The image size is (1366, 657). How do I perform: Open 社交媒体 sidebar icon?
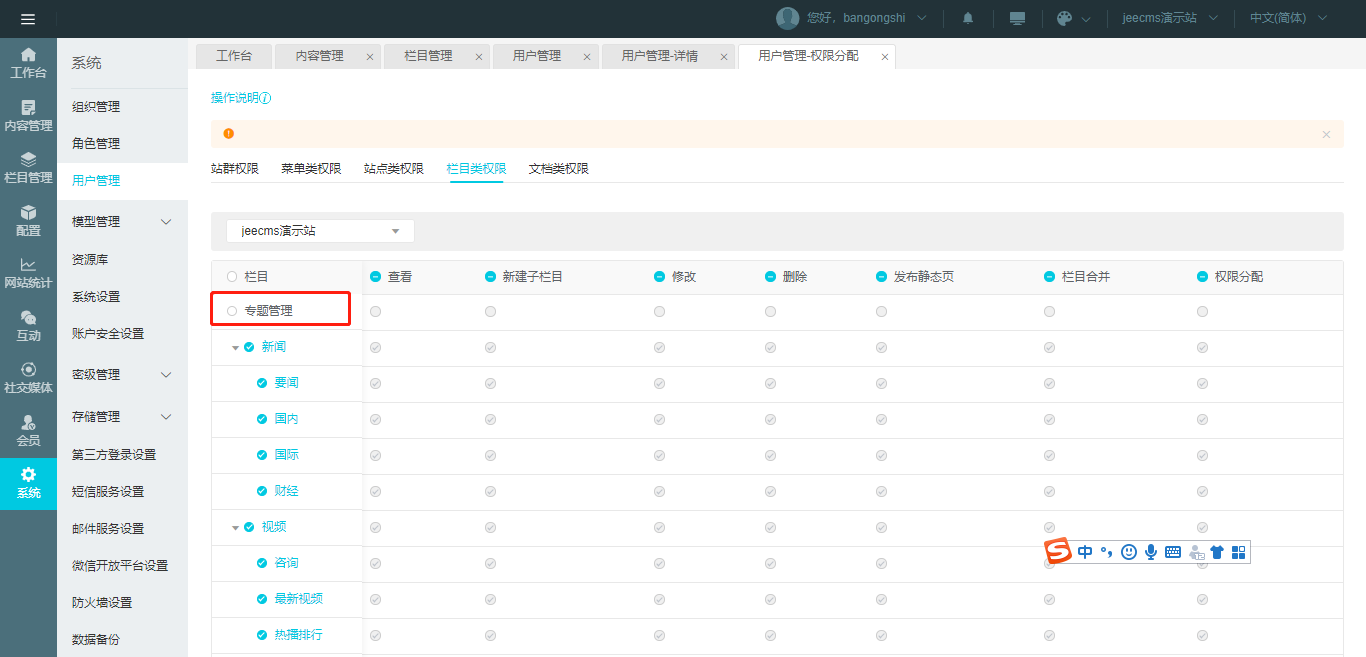pos(28,377)
